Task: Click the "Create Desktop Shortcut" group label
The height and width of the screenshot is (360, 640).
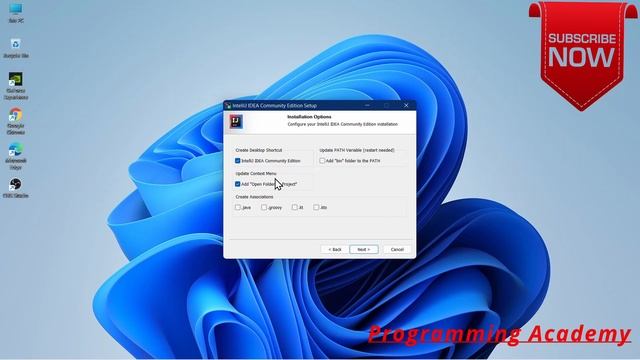Action: point(259,150)
